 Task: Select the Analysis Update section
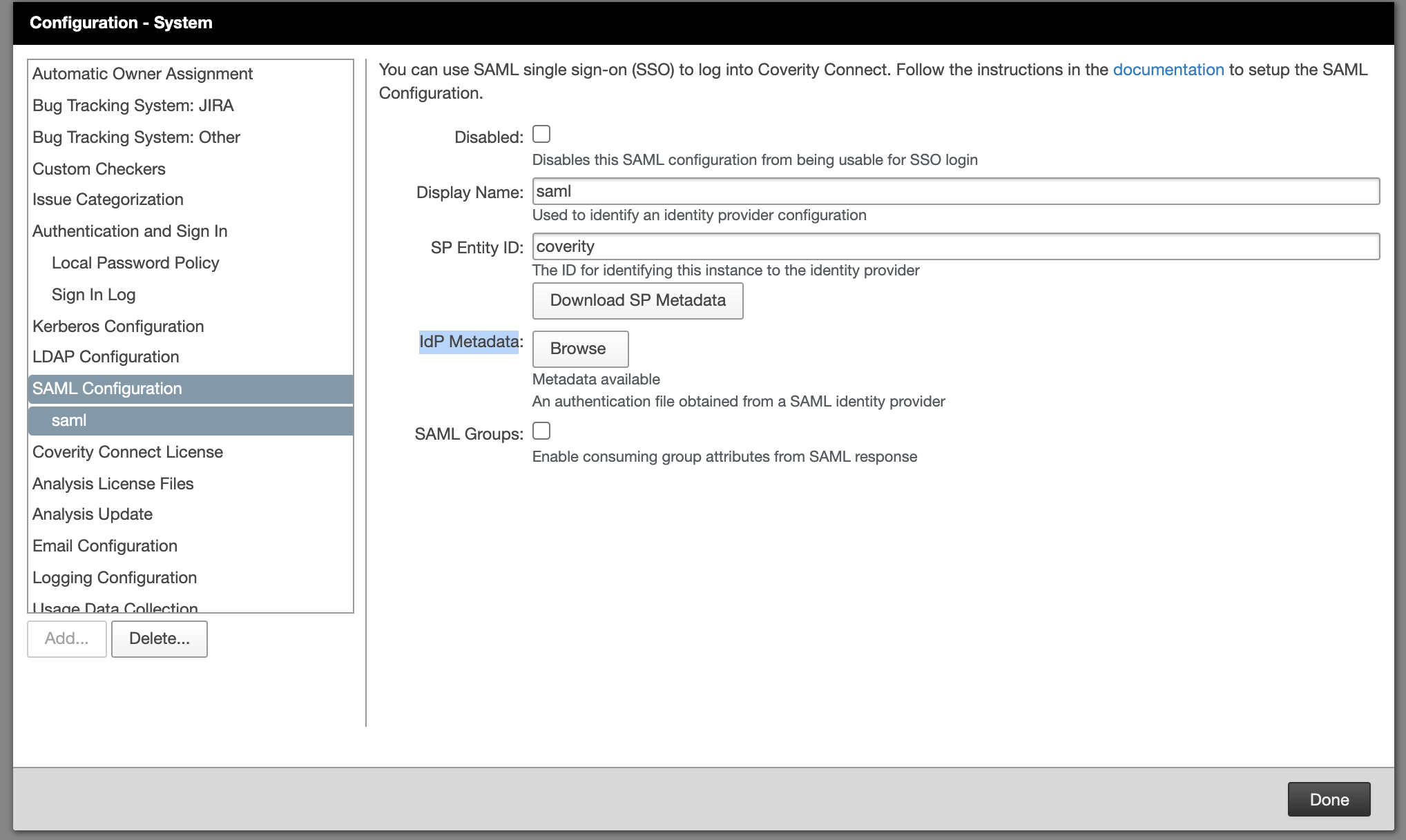(x=92, y=514)
